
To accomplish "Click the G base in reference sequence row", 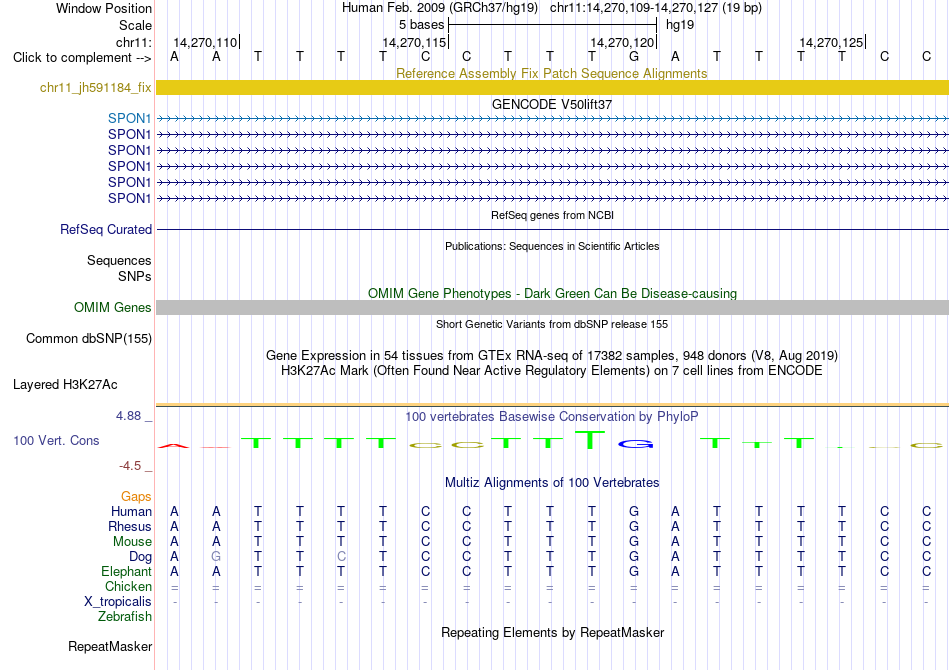I will pos(634,57).
